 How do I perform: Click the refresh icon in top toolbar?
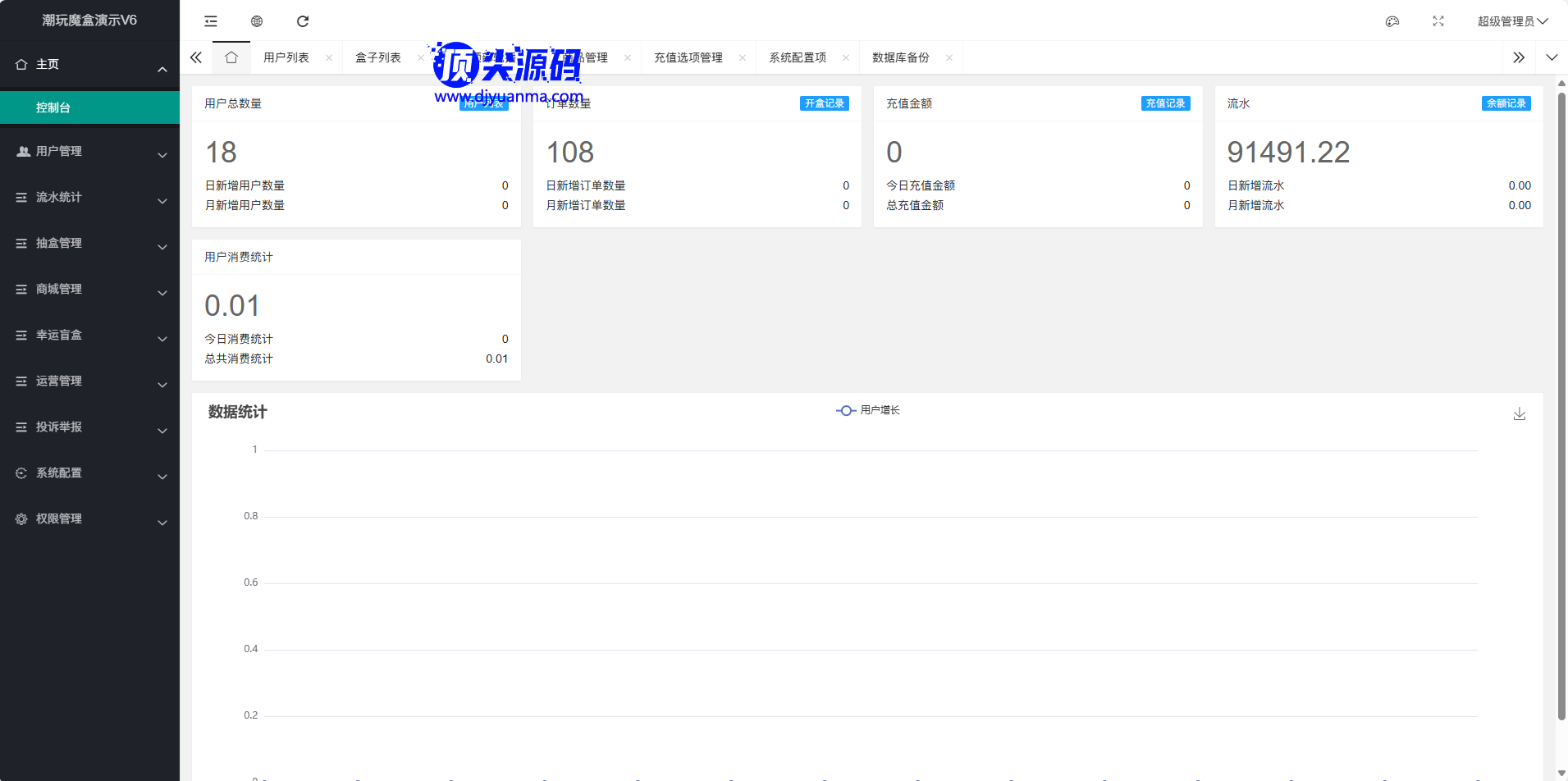303,21
